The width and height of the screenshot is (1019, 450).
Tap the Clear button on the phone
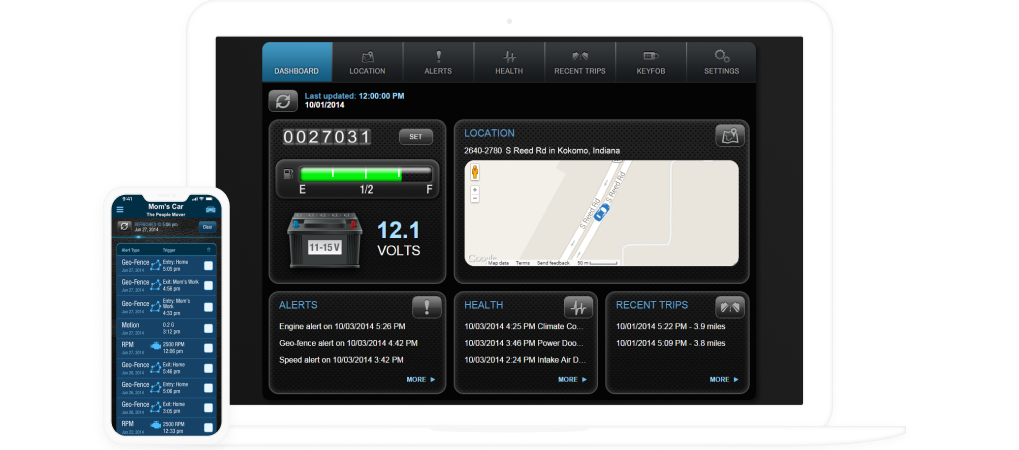(x=207, y=227)
